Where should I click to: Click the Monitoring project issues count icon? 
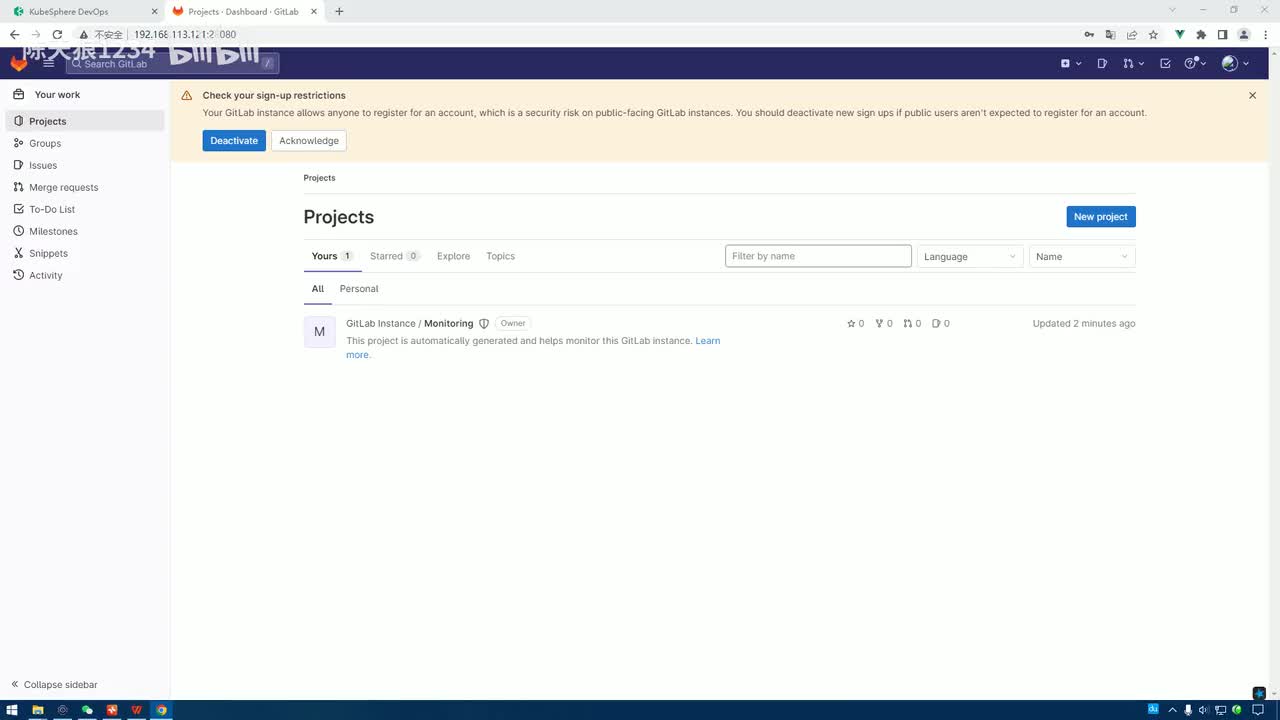940,324
